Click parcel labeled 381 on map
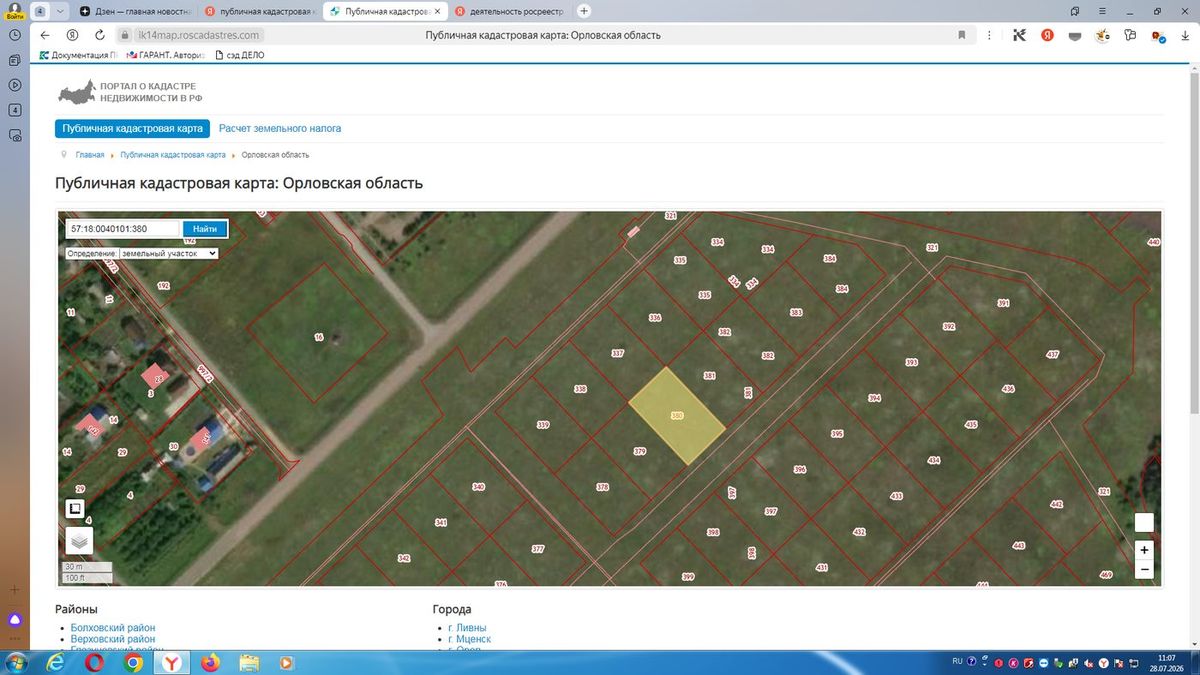The width and height of the screenshot is (1200, 675). (709, 376)
